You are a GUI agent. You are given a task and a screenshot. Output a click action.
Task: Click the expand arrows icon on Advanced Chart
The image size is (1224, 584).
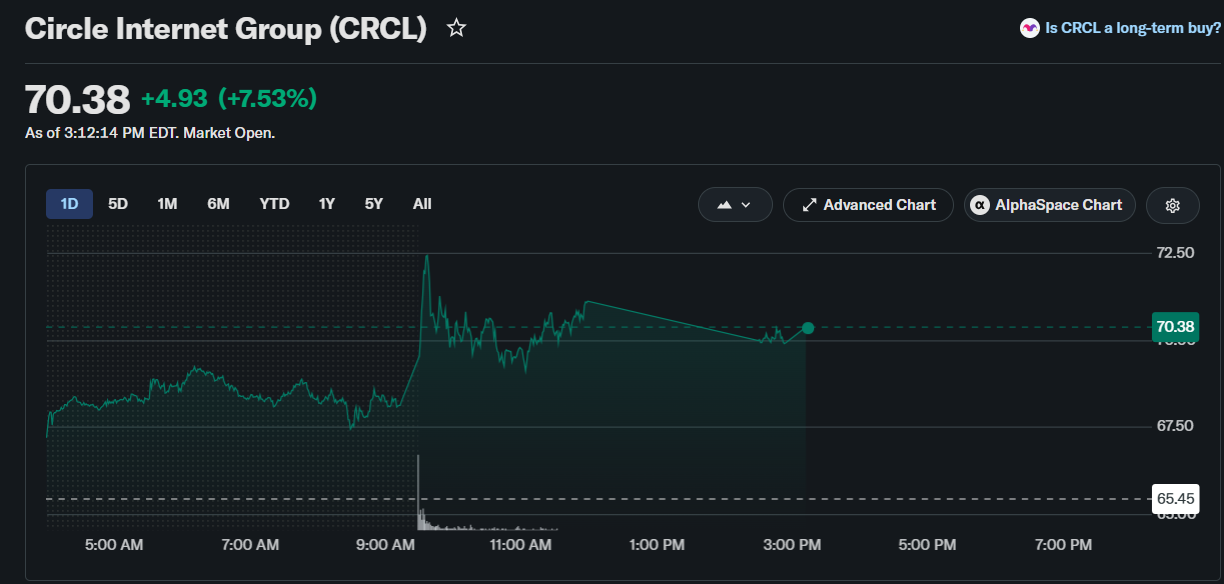[809, 205]
